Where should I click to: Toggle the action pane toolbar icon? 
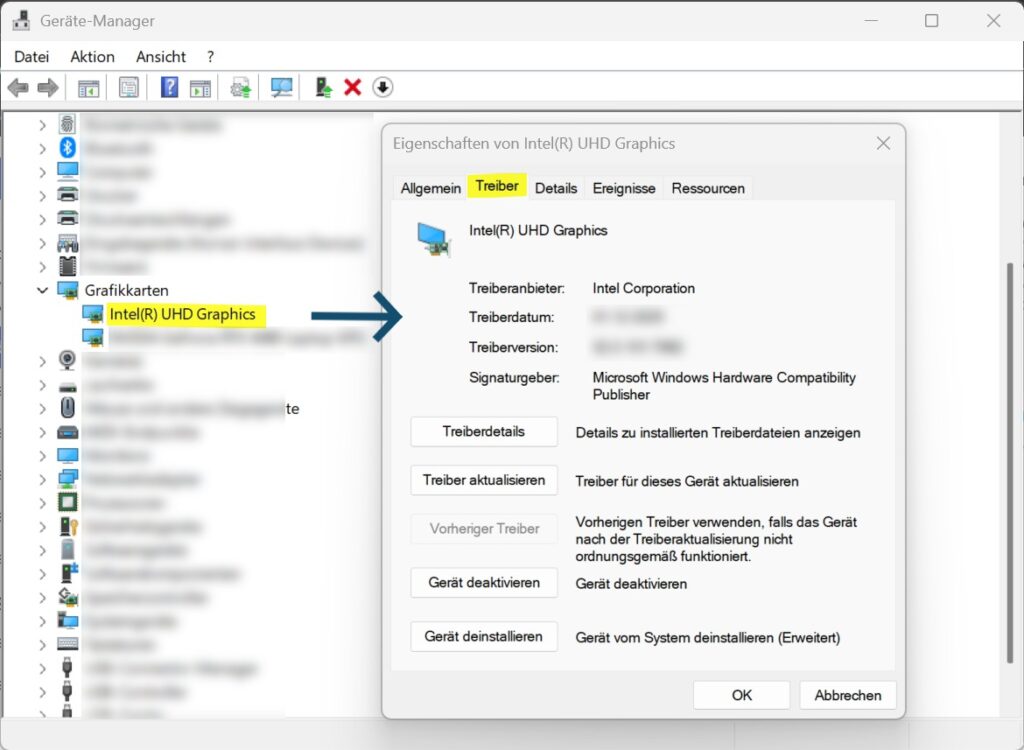(x=200, y=88)
